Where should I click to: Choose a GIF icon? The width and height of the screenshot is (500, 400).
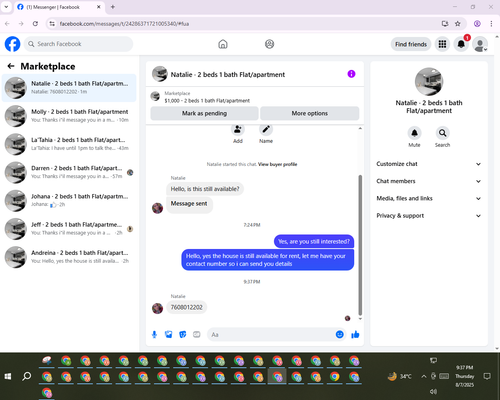click(197, 334)
